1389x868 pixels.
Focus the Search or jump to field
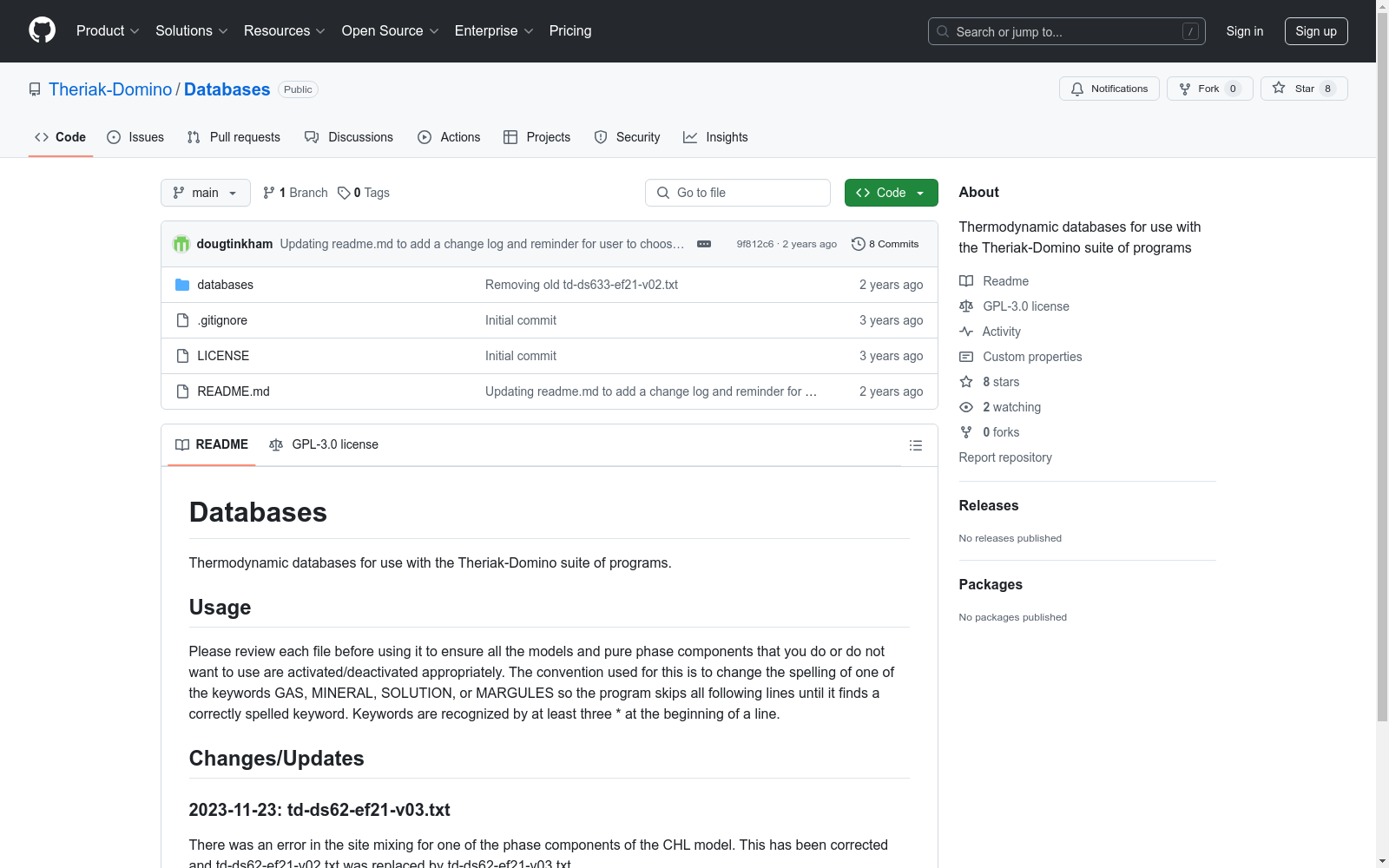coord(1067,31)
